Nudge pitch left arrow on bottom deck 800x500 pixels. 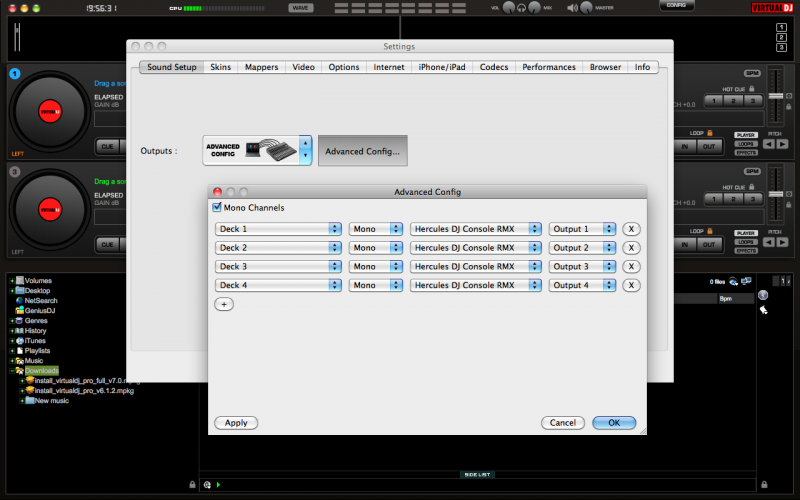click(x=768, y=242)
